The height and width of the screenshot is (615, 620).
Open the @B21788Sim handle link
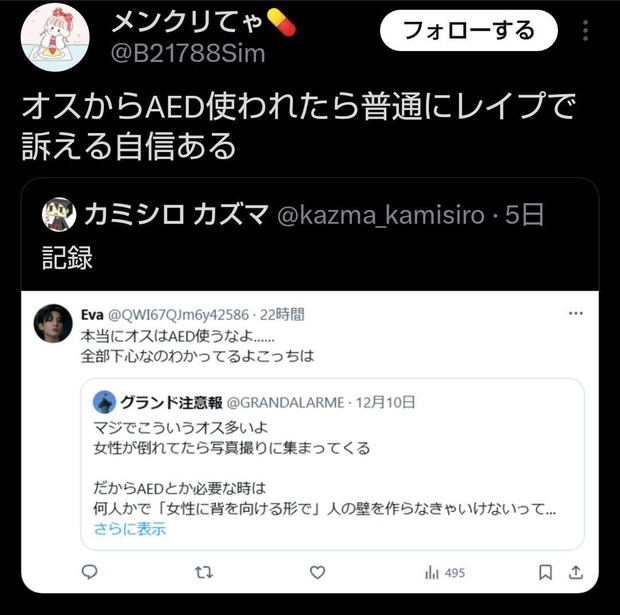click(188, 54)
